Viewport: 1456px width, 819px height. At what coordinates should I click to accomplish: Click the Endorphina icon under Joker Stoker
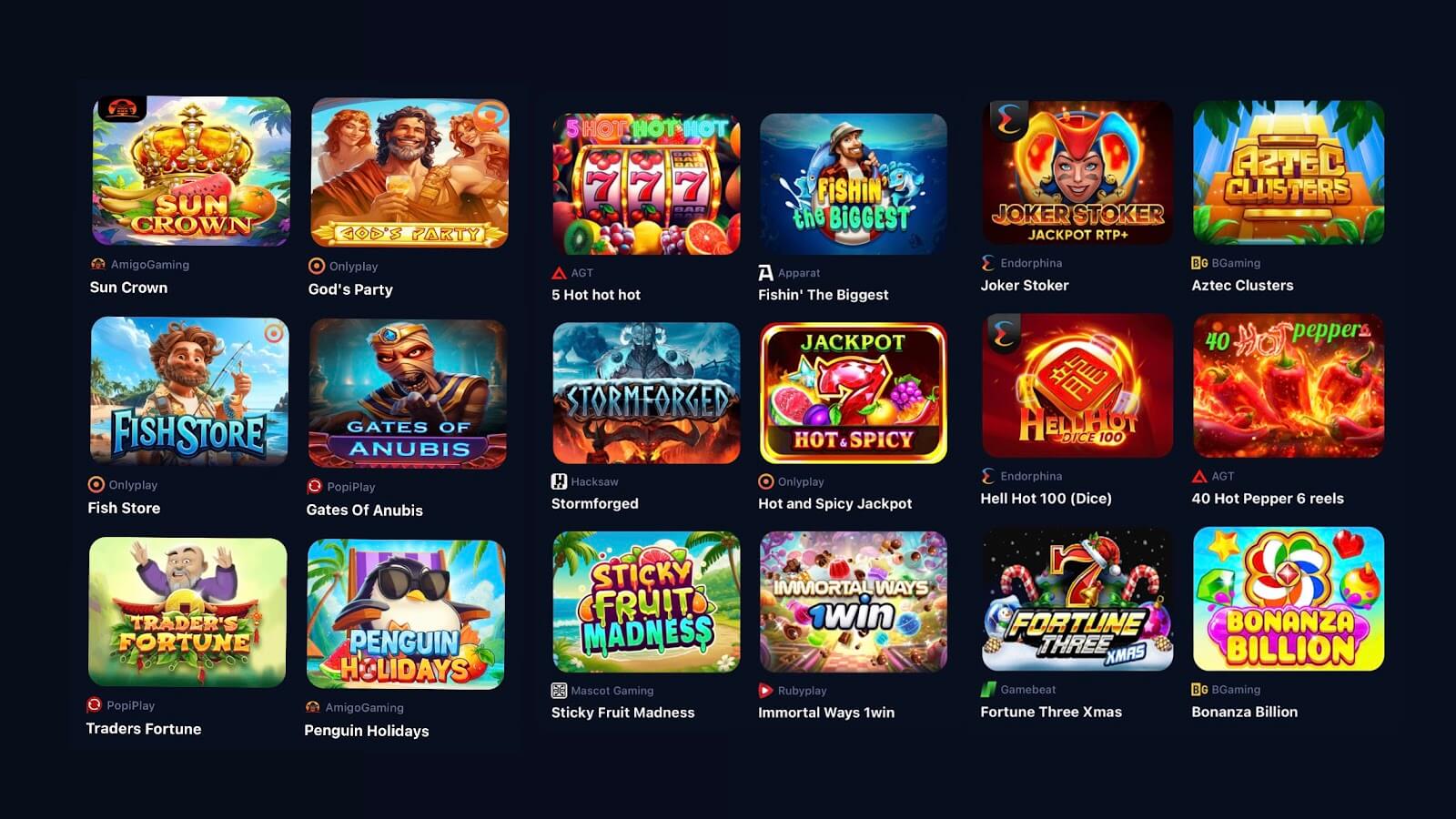coord(988,263)
